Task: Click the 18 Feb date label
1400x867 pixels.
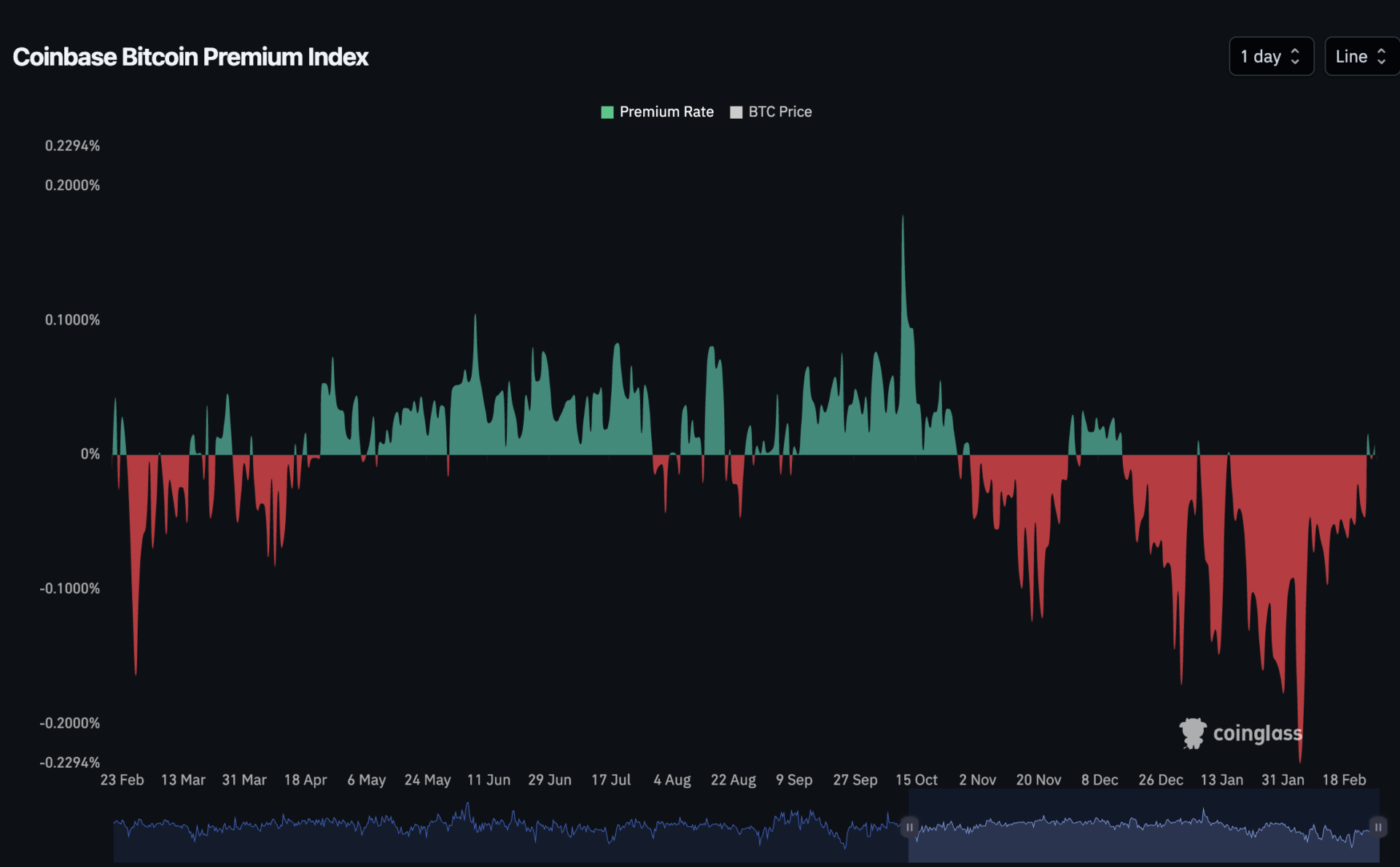Action: coord(1345,780)
